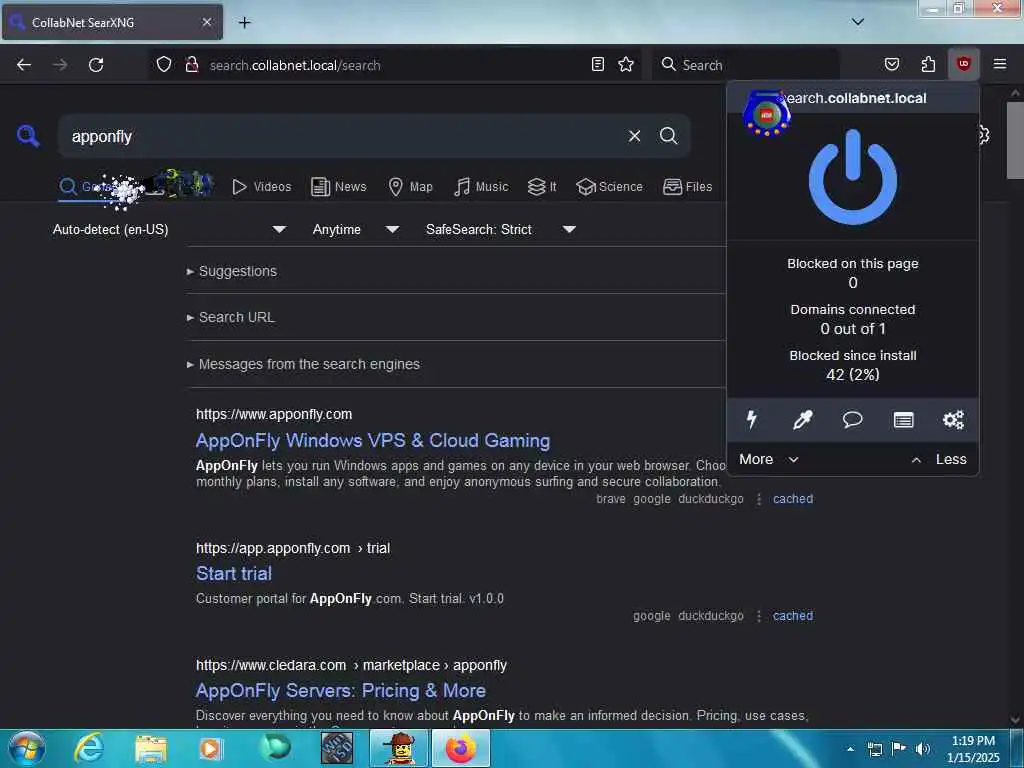Click tracking protection shield icon

click(164, 64)
